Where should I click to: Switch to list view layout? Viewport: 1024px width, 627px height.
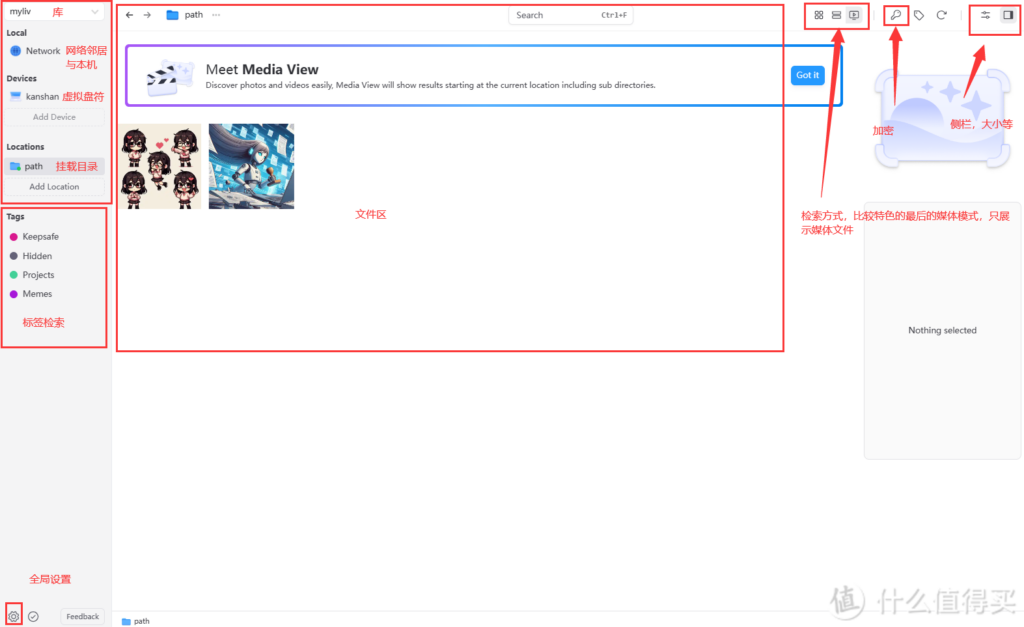tap(836, 15)
